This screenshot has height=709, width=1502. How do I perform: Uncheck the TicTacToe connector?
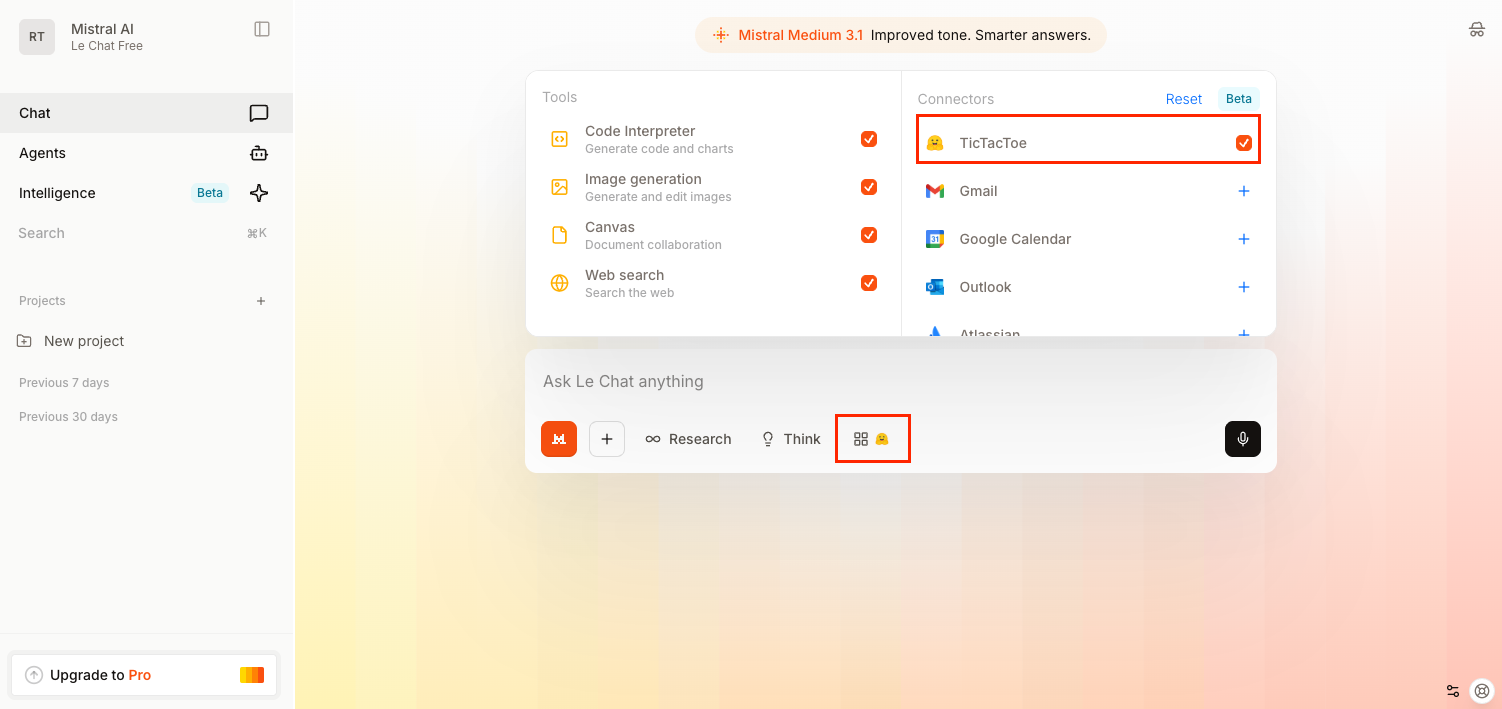(1243, 143)
